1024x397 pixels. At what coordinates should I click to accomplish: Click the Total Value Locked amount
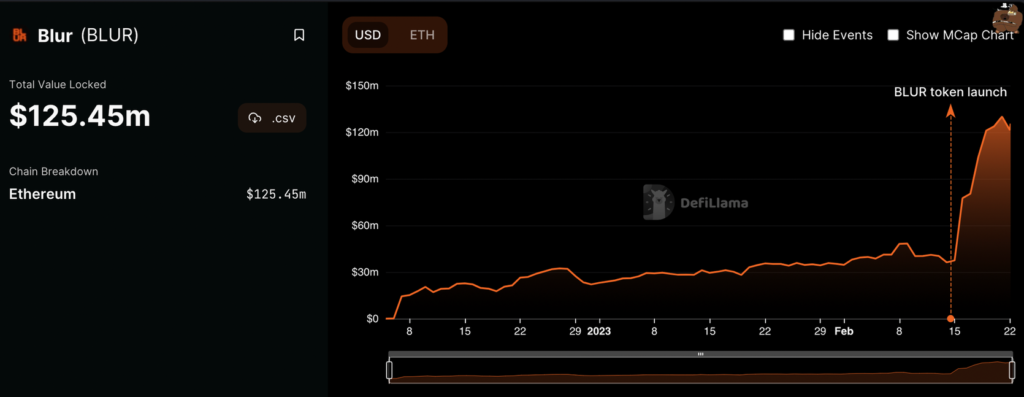tap(80, 116)
